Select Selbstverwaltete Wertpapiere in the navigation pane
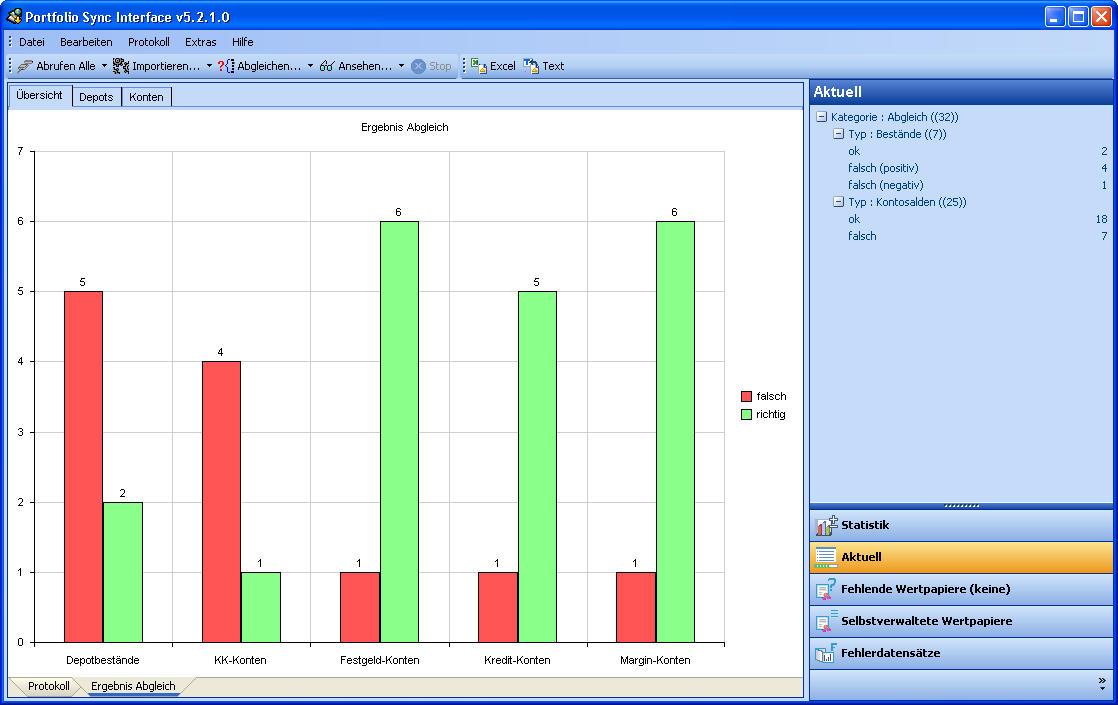Viewport: 1118px width, 705px height. tap(926, 621)
